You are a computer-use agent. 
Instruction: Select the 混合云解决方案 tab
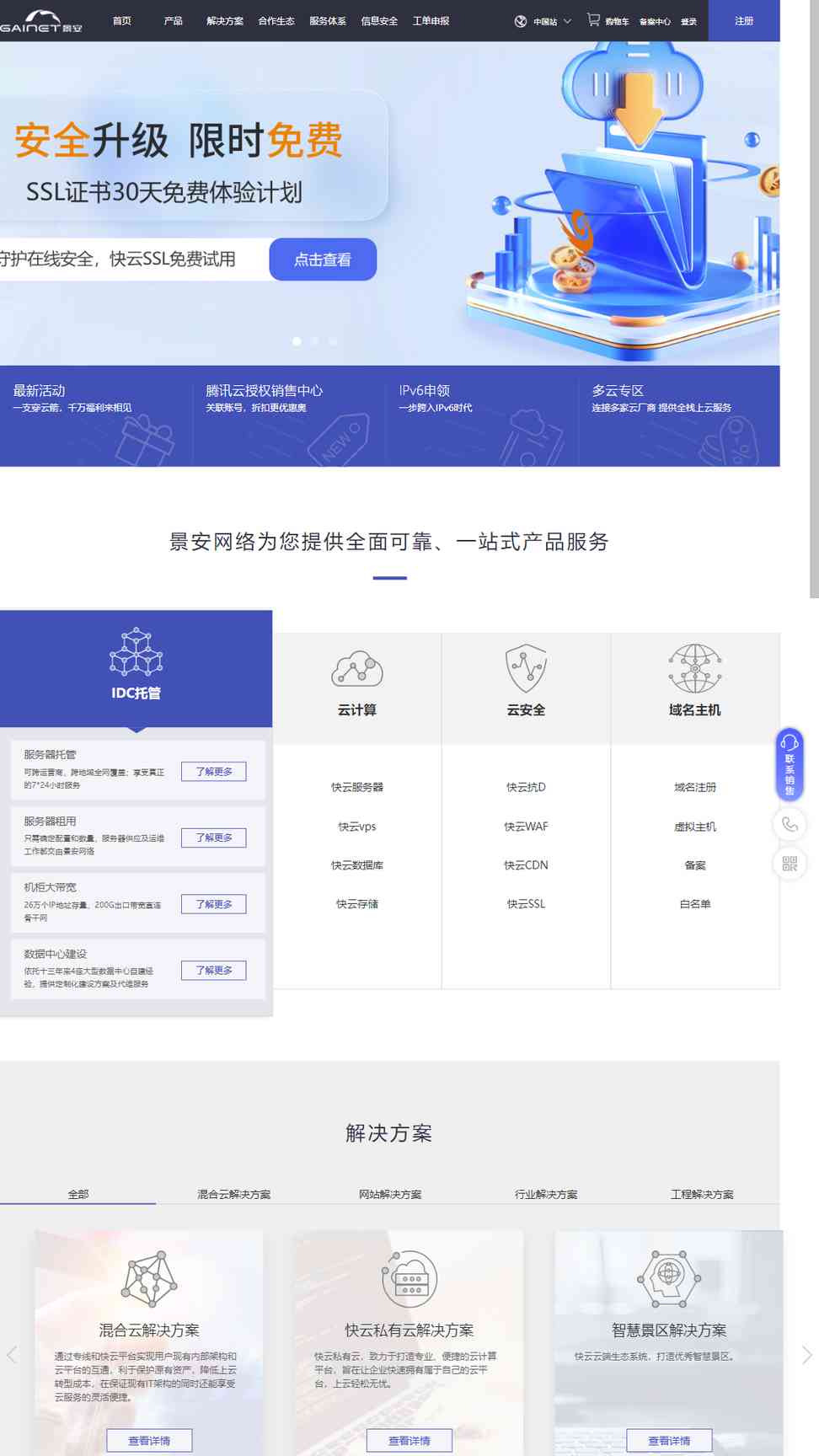tap(234, 1195)
